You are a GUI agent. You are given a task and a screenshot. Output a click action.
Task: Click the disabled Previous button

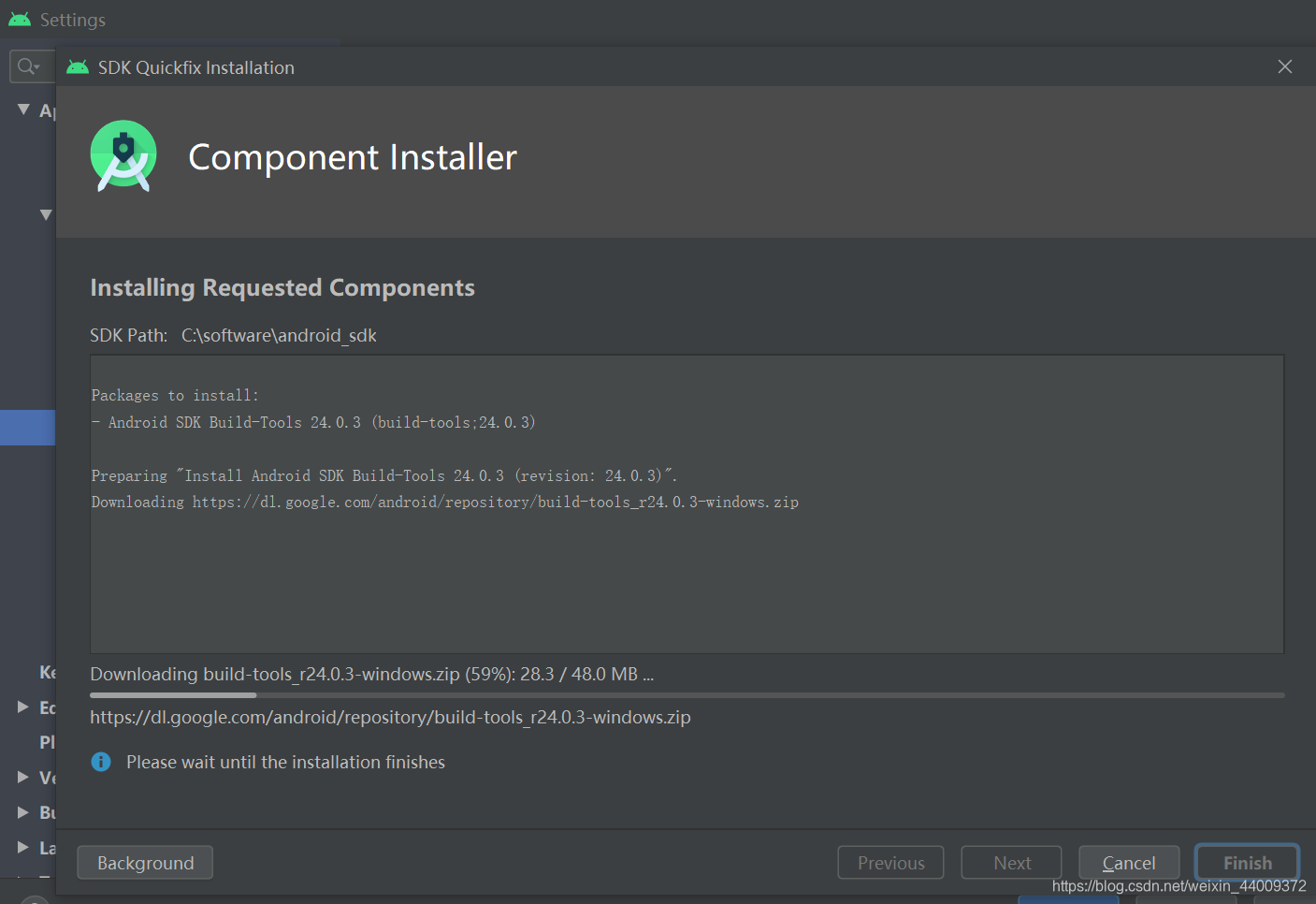click(890, 863)
